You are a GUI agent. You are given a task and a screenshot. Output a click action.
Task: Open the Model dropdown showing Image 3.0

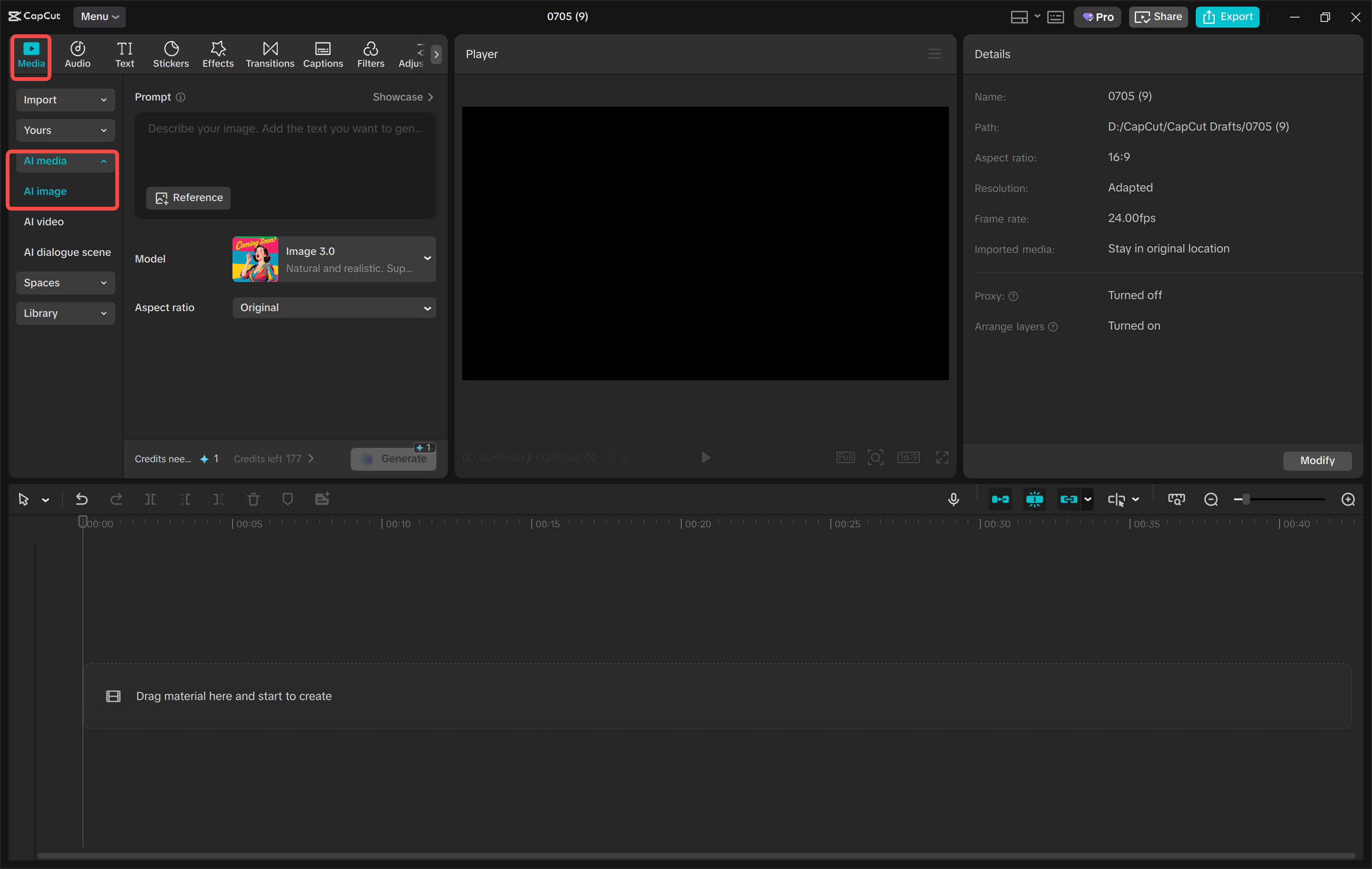[334, 259]
